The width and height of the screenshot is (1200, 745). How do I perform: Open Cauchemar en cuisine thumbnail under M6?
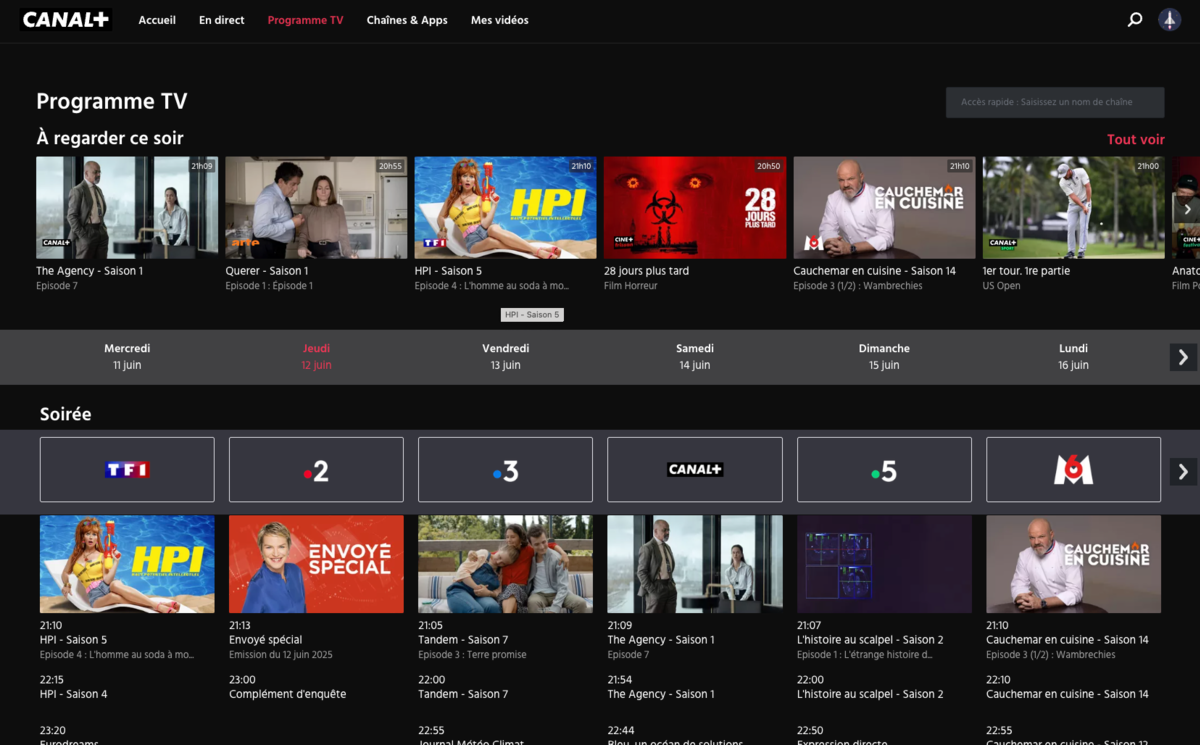click(x=1073, y=564)
